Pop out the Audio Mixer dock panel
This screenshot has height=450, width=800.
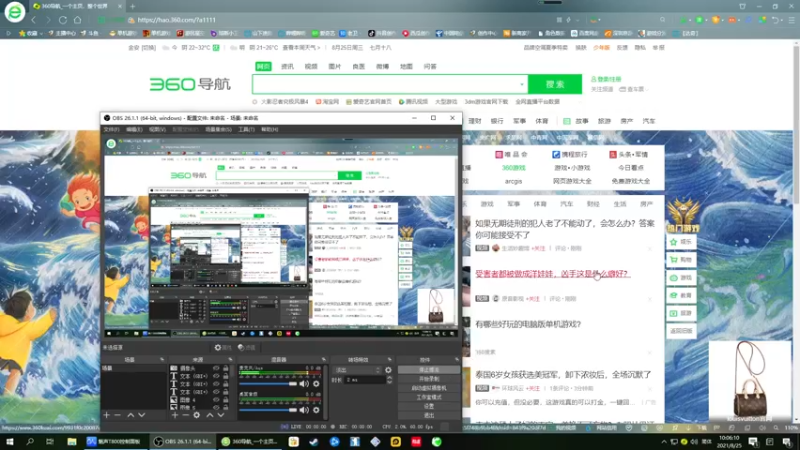tap(323, 360)
